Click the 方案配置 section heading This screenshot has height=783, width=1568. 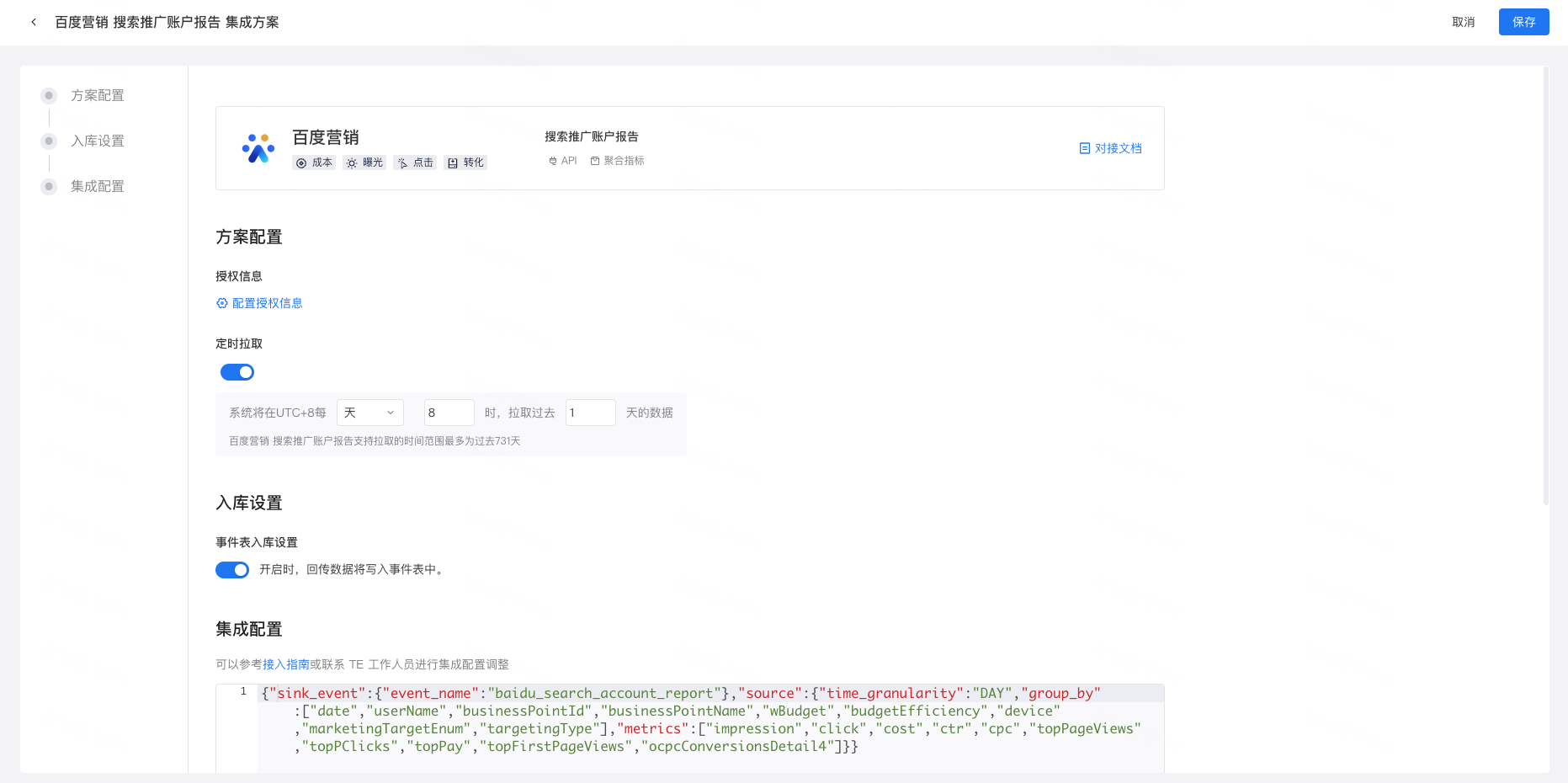pos(249,237)
